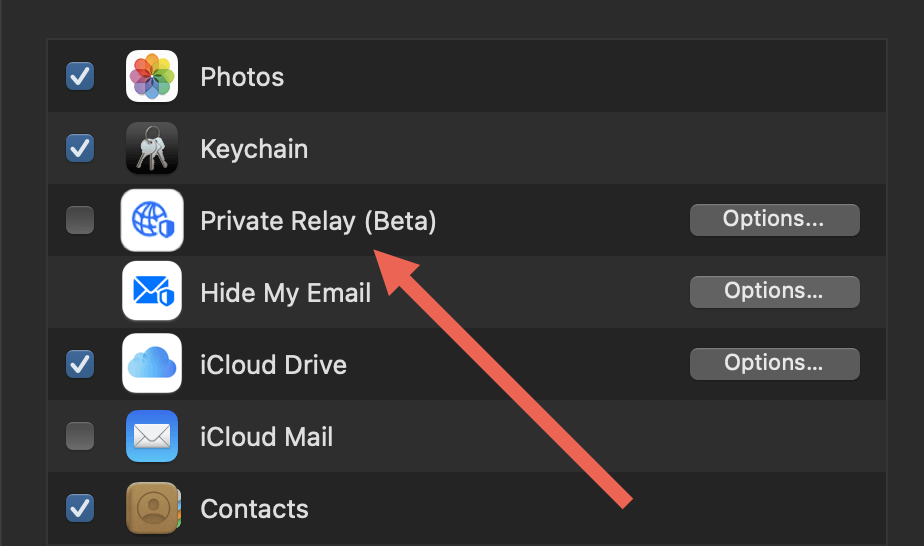Enable the Private Relay (Beta) checkbox
The image size is (924, 546).
(x=80, y=220)
